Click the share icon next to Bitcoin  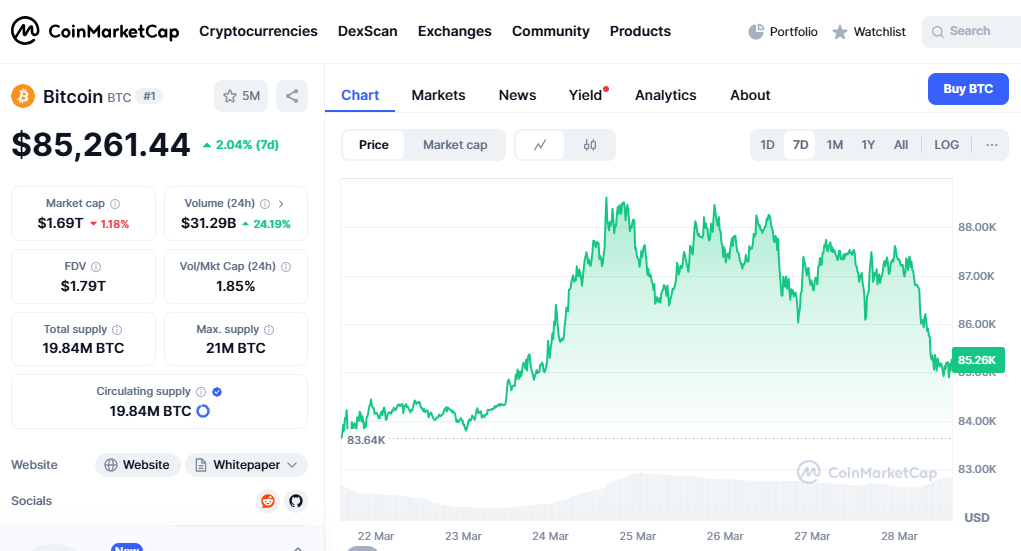click(x=292, y=96)
